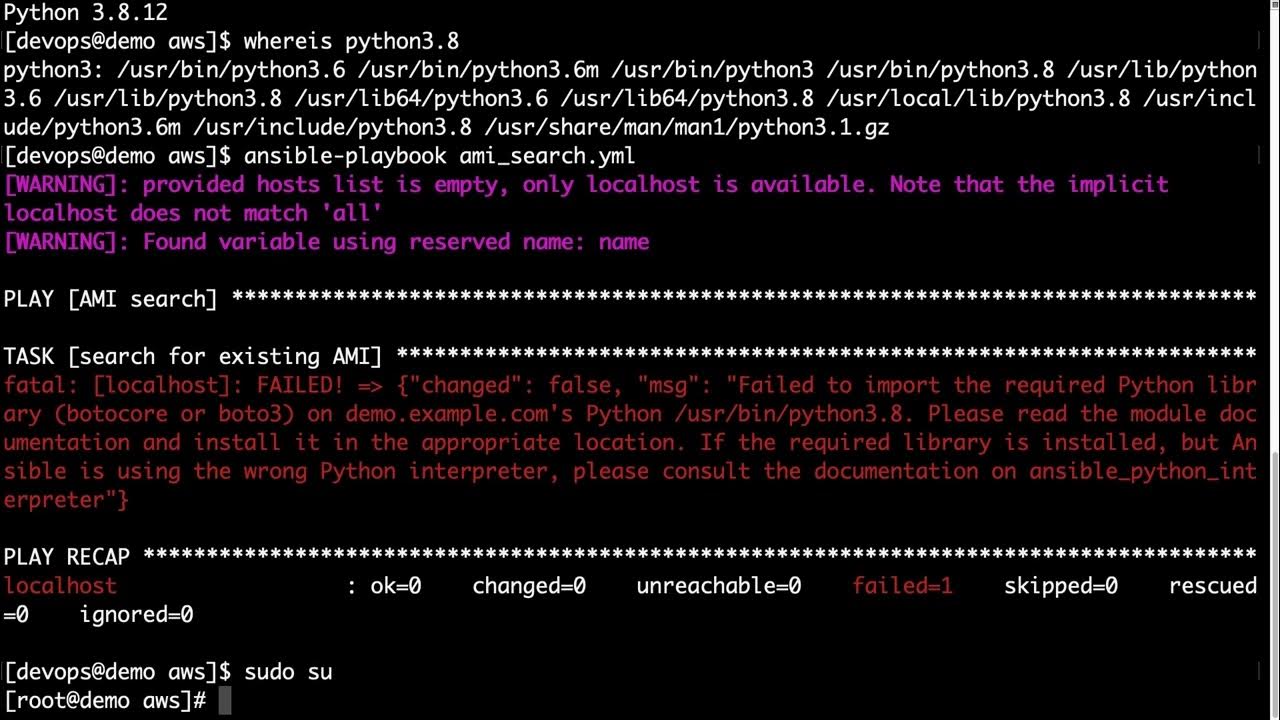Click the 'PLAY [AMI search]' heading
This screenshot has width=1280, height=720.
[110, 299]
